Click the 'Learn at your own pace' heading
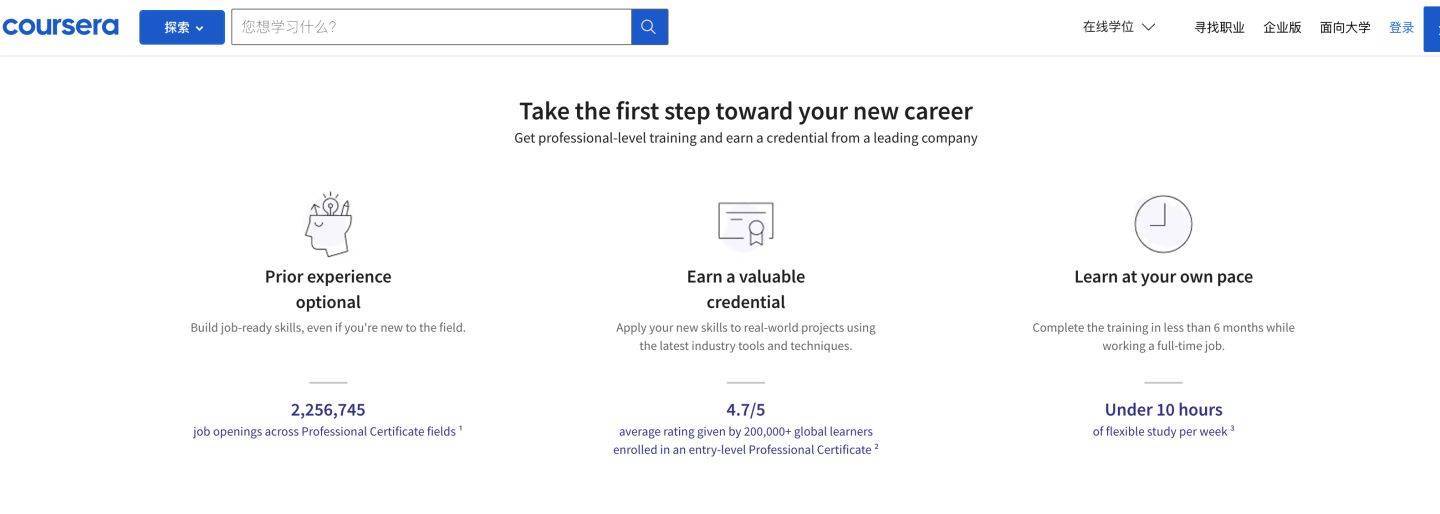 (x=1163, y=276)
